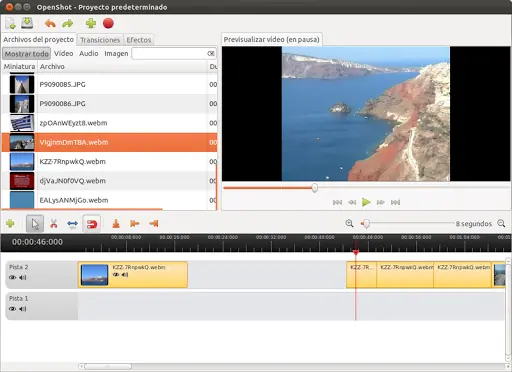The width and height of the screenshot is (512, 372).
Task: Create a new project via toolbar icon
Action: pyautogui.click(x=10, y=24)
